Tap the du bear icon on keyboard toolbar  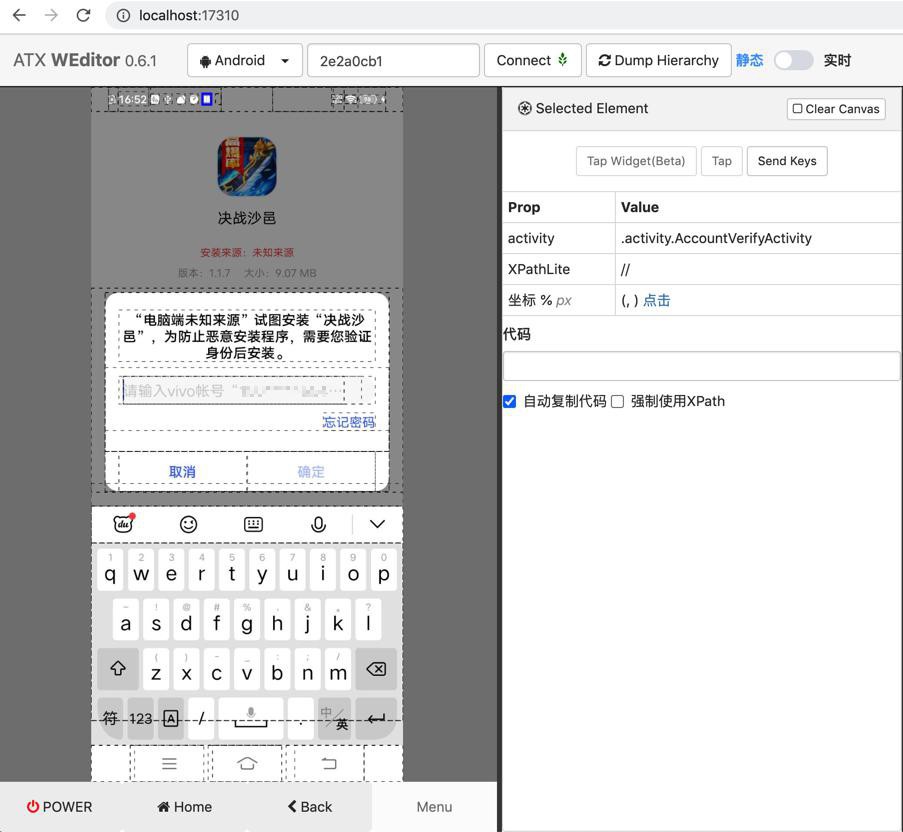tap(123, 524)
